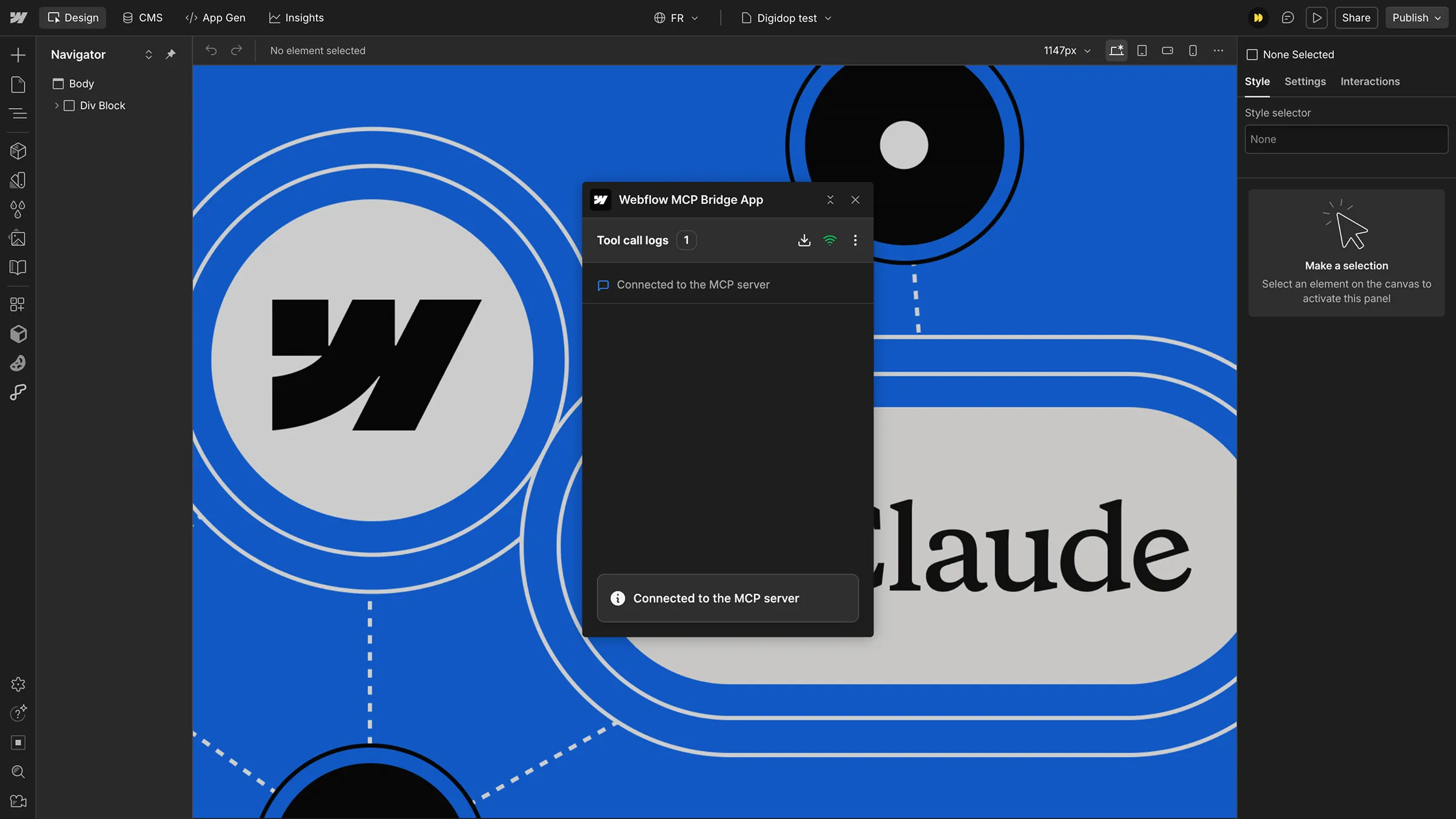Open the square stop-like icon in bottom sidebar
1456x819 pixels.
click(18, 743)
